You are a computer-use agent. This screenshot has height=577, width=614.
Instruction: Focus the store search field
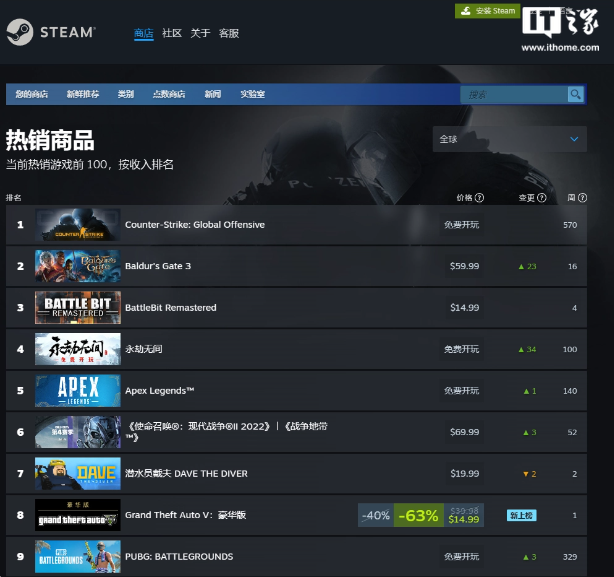point(514,94)
